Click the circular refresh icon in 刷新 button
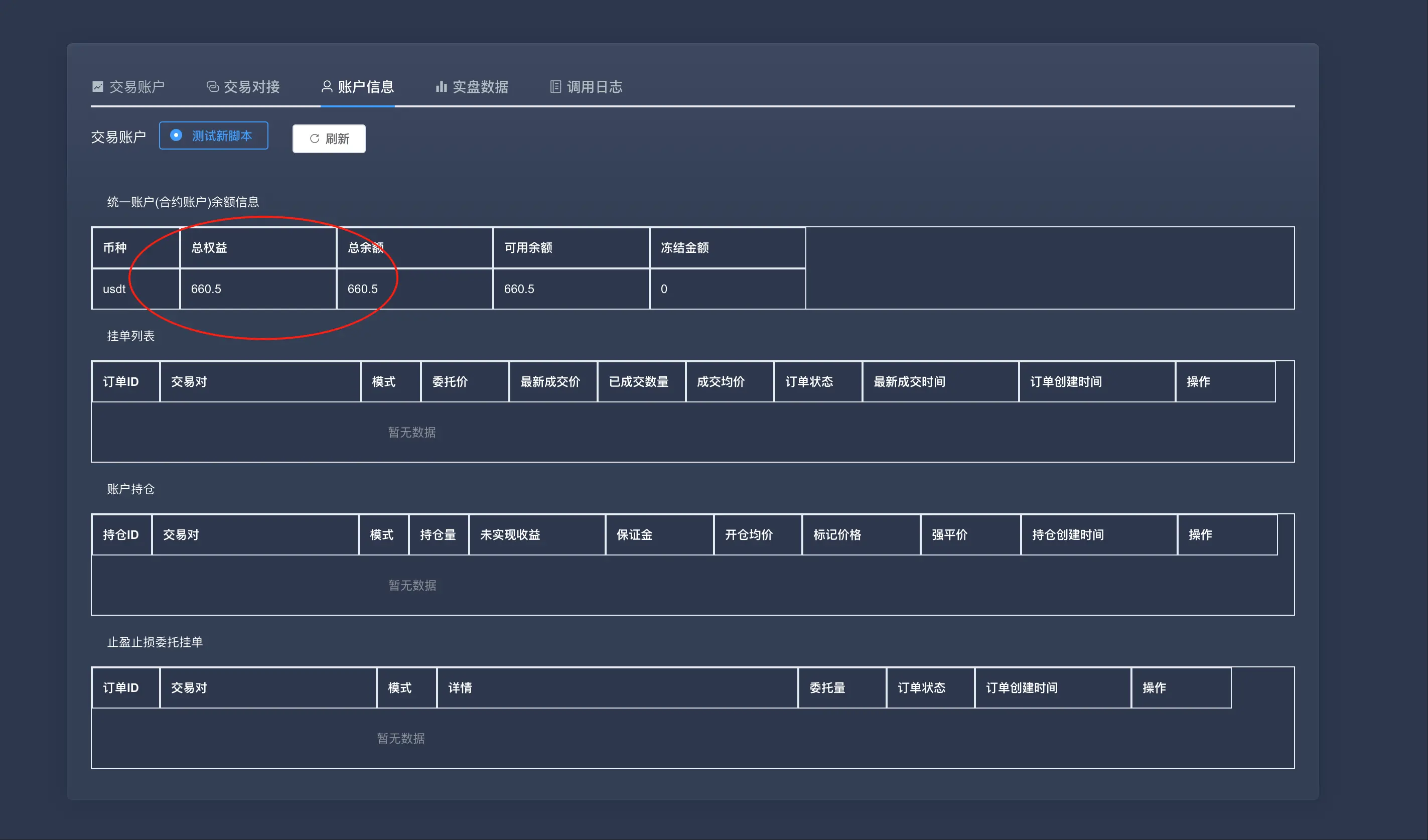 click(315, 139)
